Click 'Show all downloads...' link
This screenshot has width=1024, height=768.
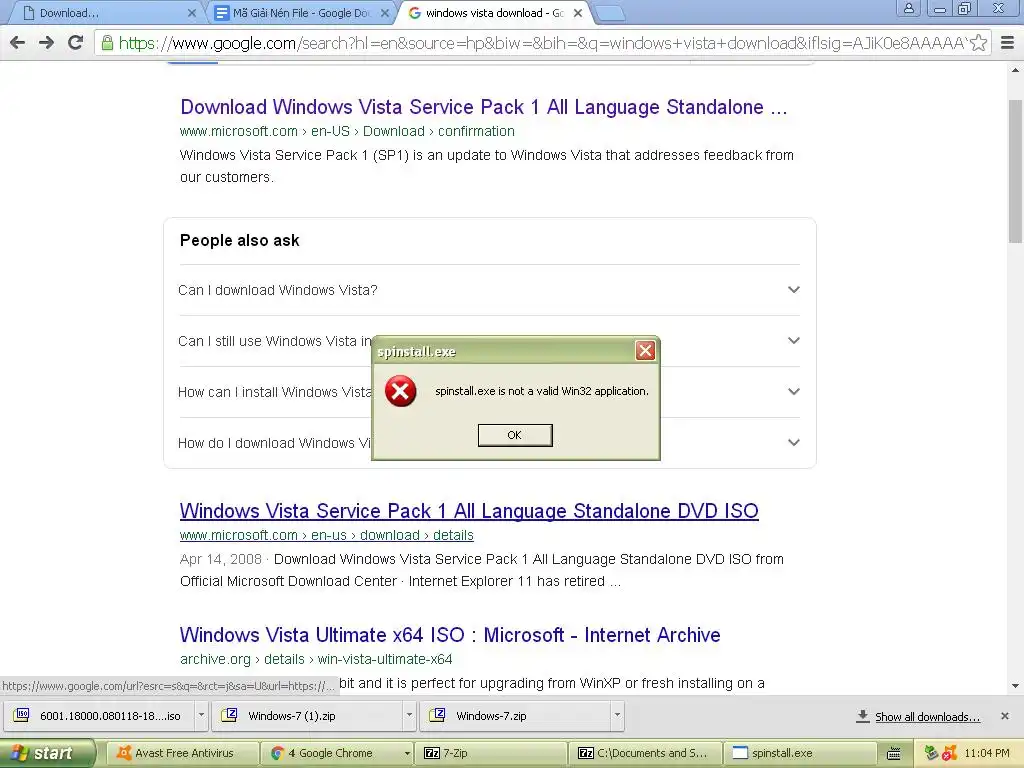pos(927,717)
